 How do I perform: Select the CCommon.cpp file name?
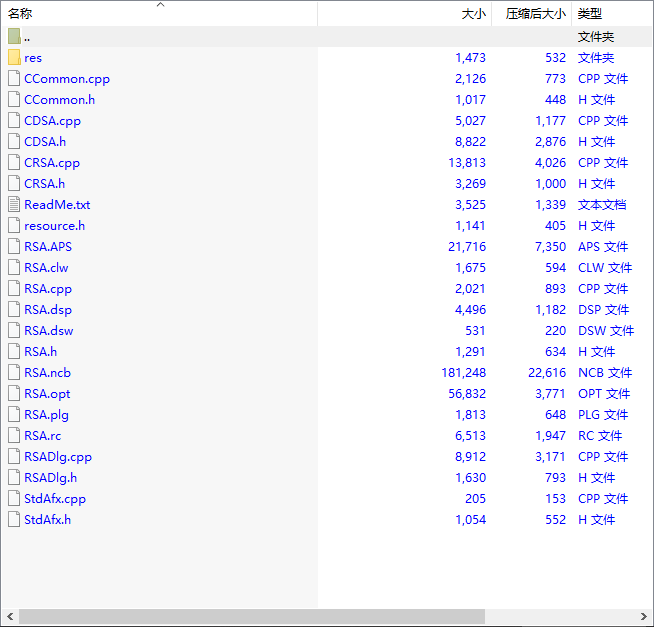[67, 79]
